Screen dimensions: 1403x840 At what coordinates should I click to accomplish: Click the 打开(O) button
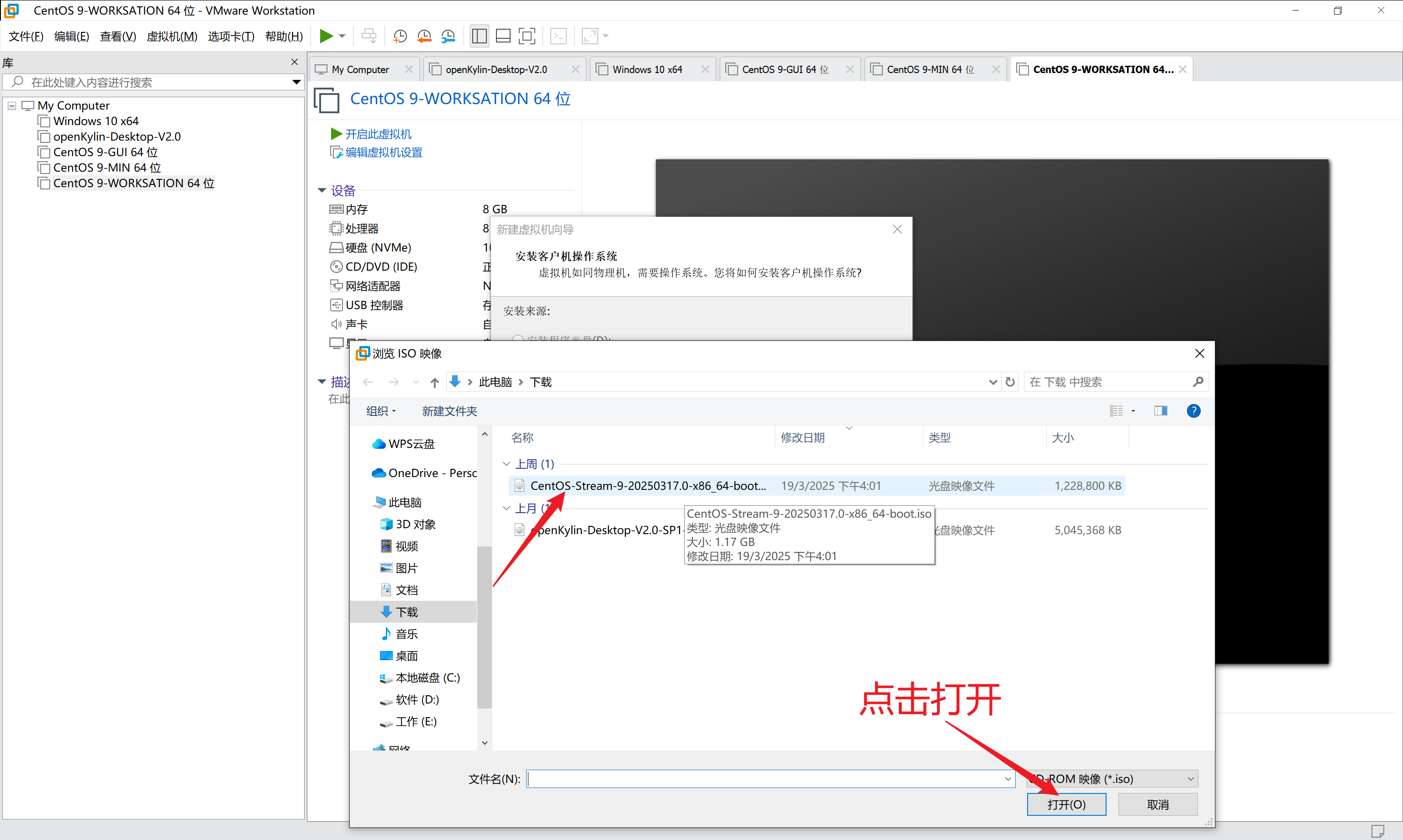tap(1066, 804)
